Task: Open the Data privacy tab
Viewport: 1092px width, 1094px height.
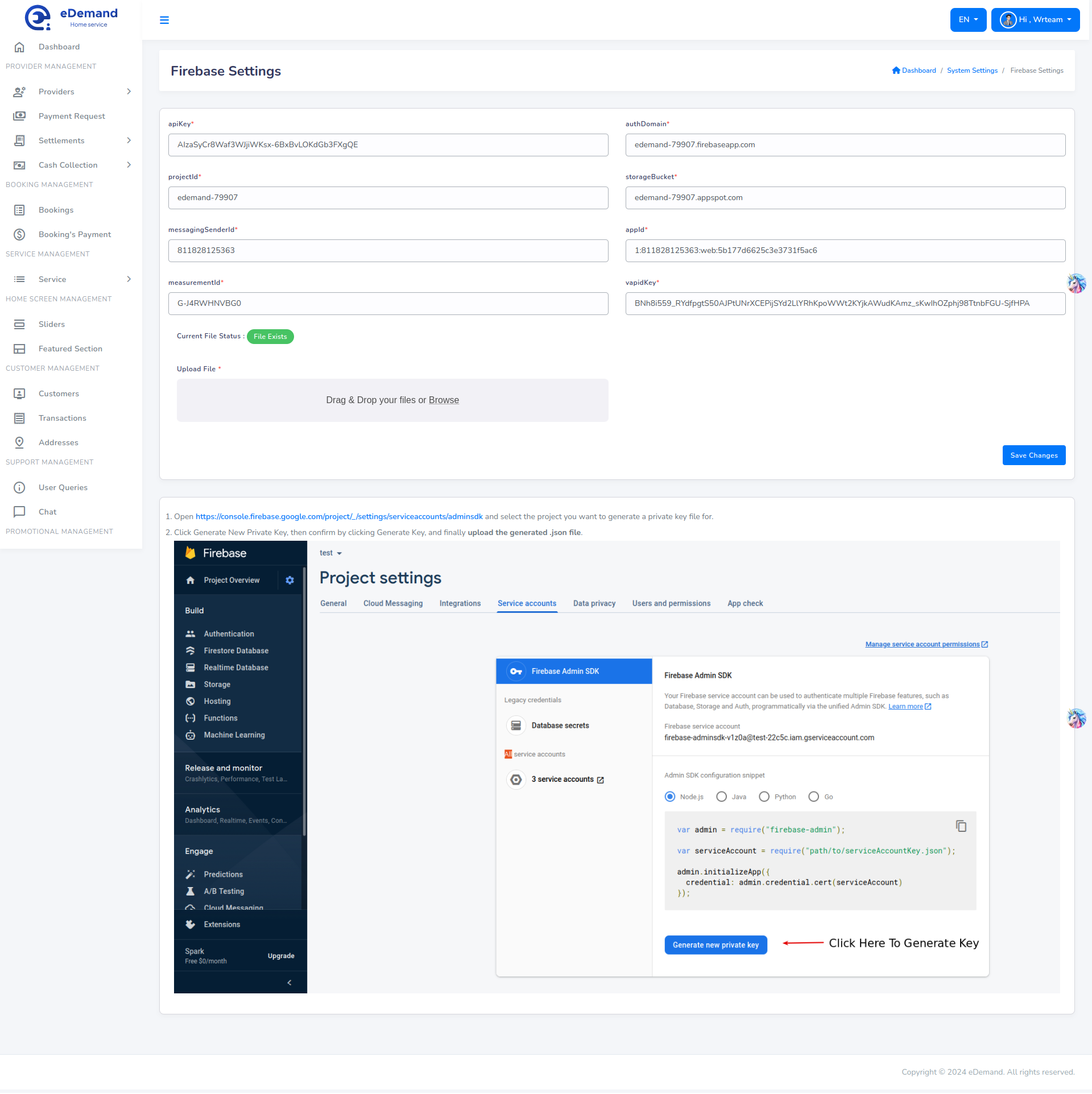Action: pyautogui.click(x=594, y=604)
